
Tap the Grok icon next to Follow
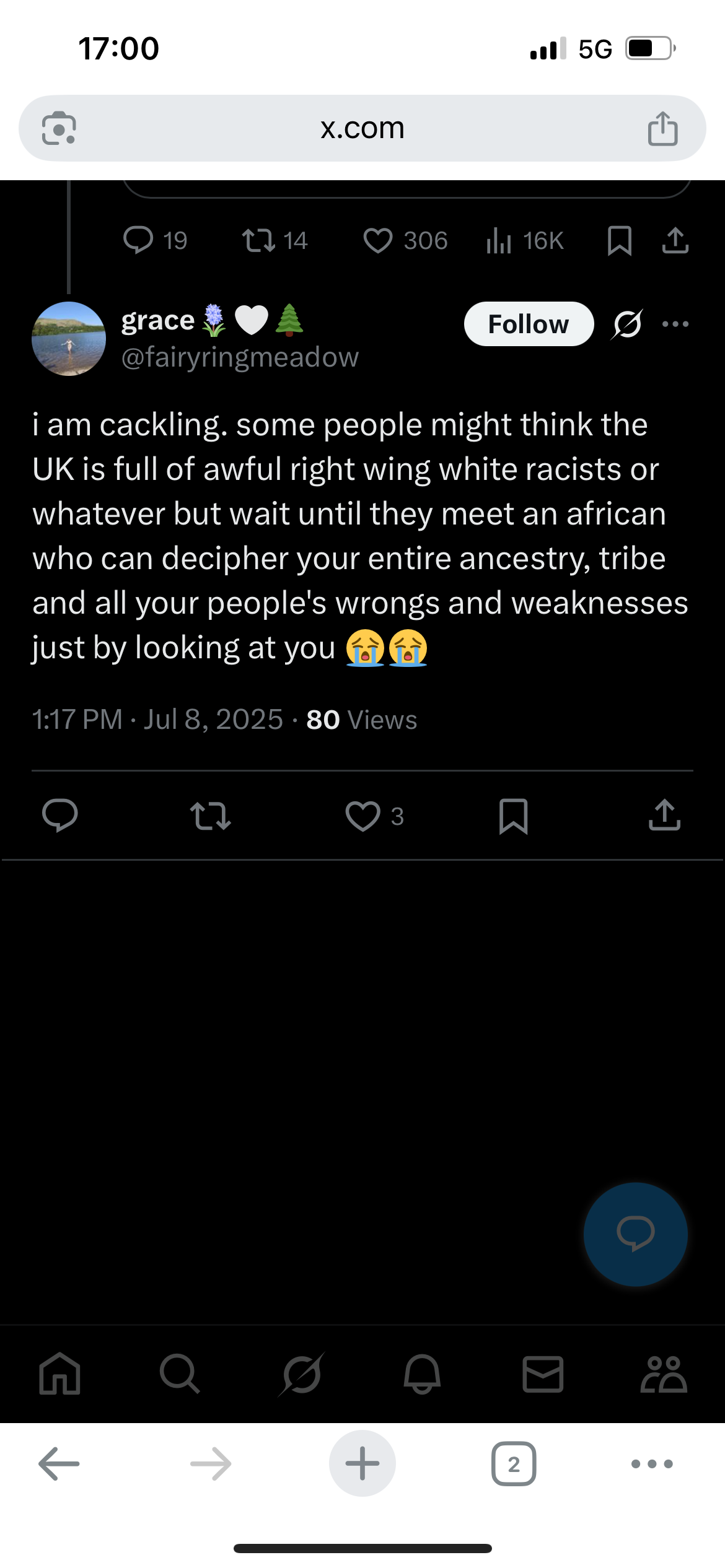point(627,324)
